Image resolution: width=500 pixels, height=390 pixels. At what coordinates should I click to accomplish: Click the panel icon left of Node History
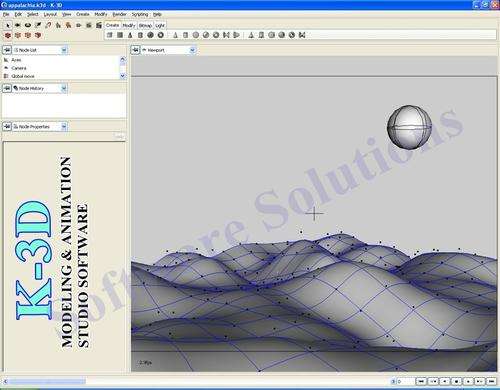(7, 88)
